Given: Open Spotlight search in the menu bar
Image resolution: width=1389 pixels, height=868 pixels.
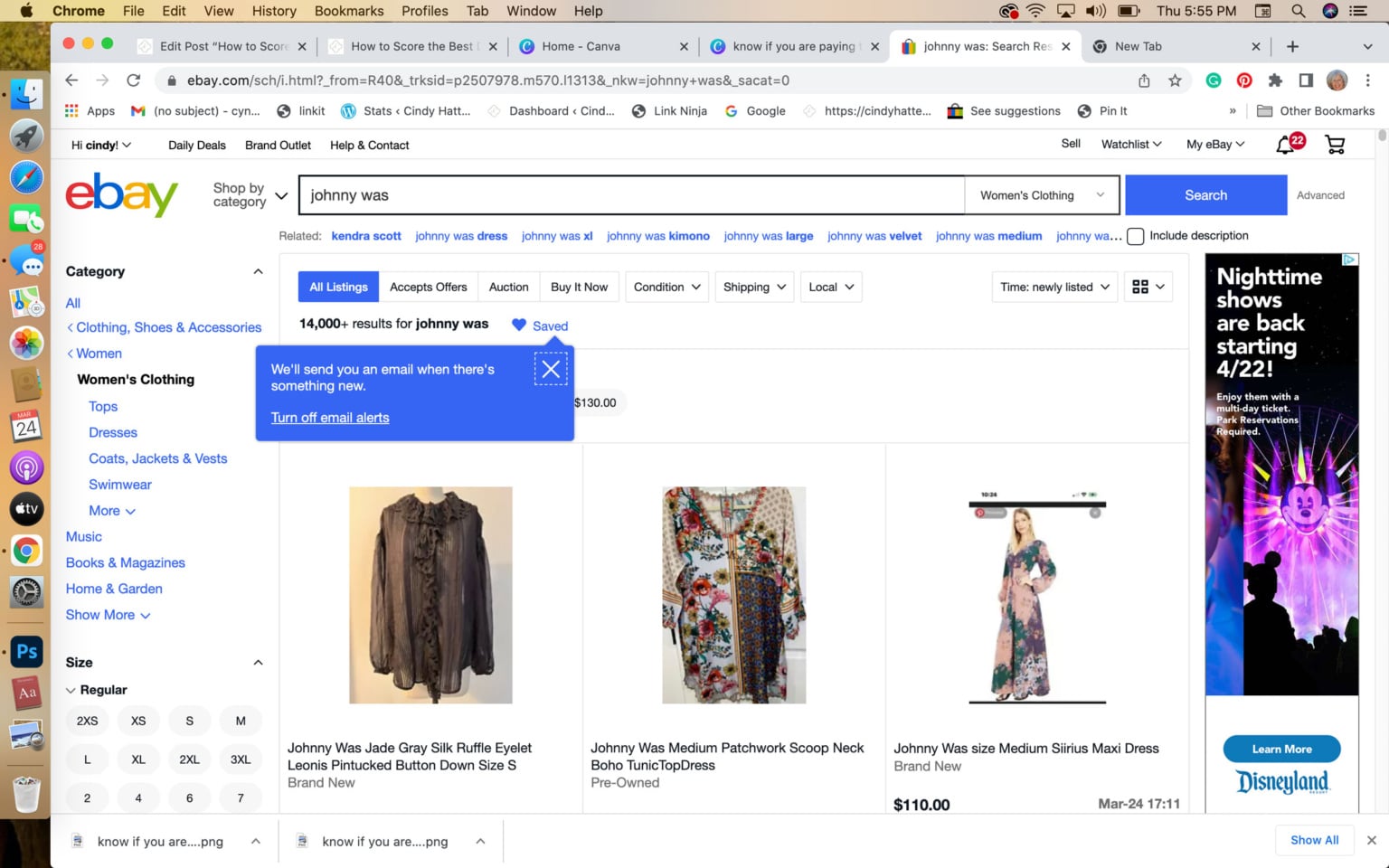Looking at the screenshot, I should point(1298,11).
